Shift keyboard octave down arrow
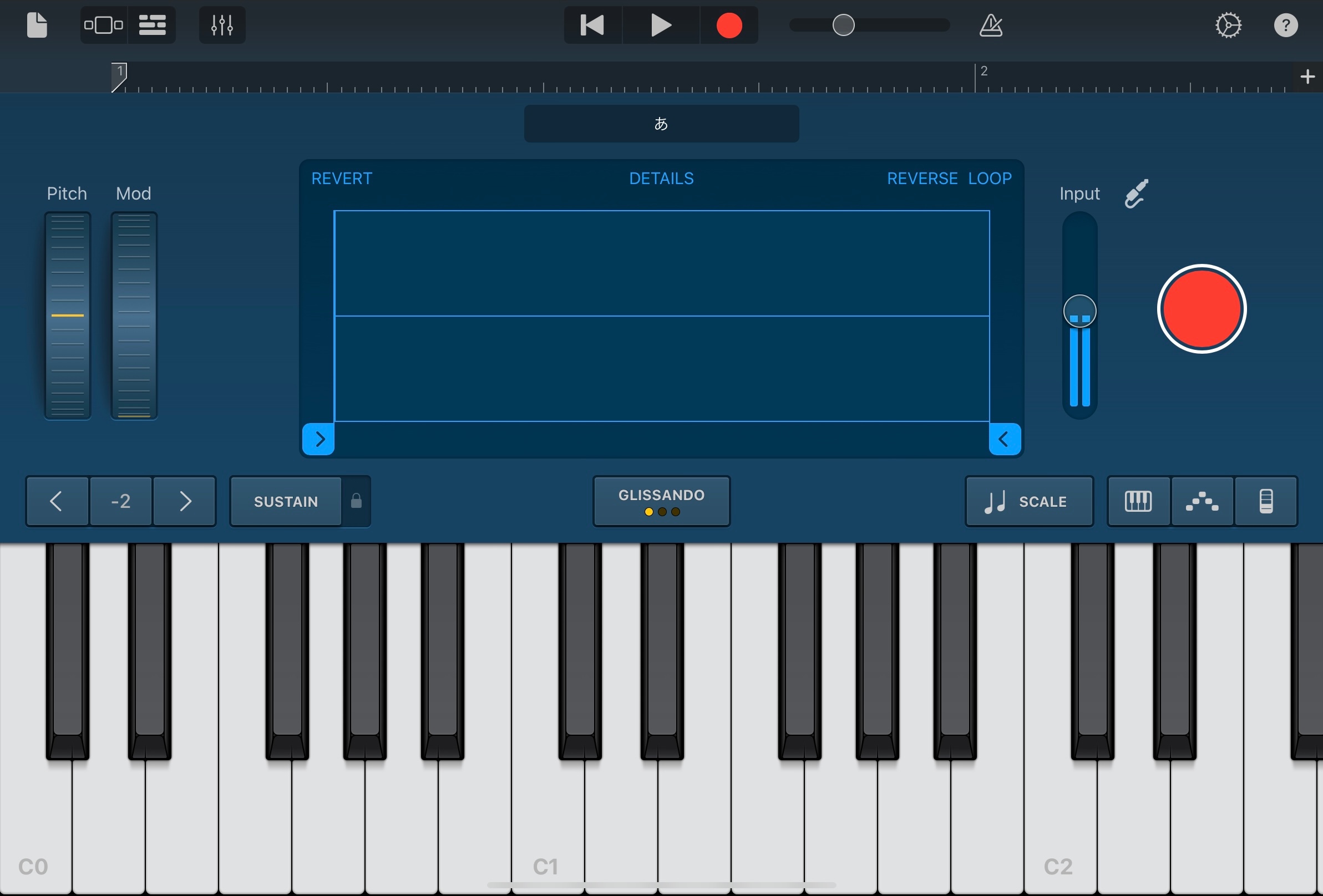 coord(57,501)
